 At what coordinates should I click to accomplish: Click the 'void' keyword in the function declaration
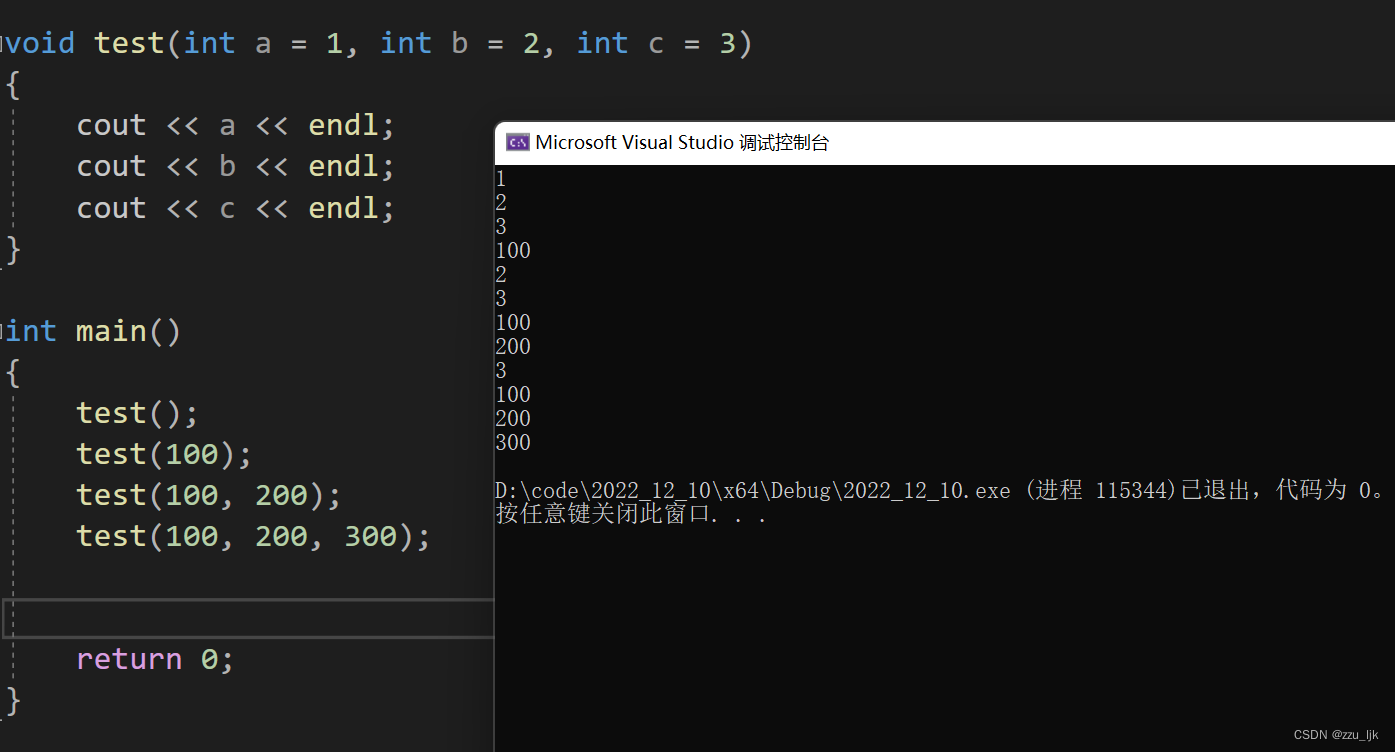(39, 43)
